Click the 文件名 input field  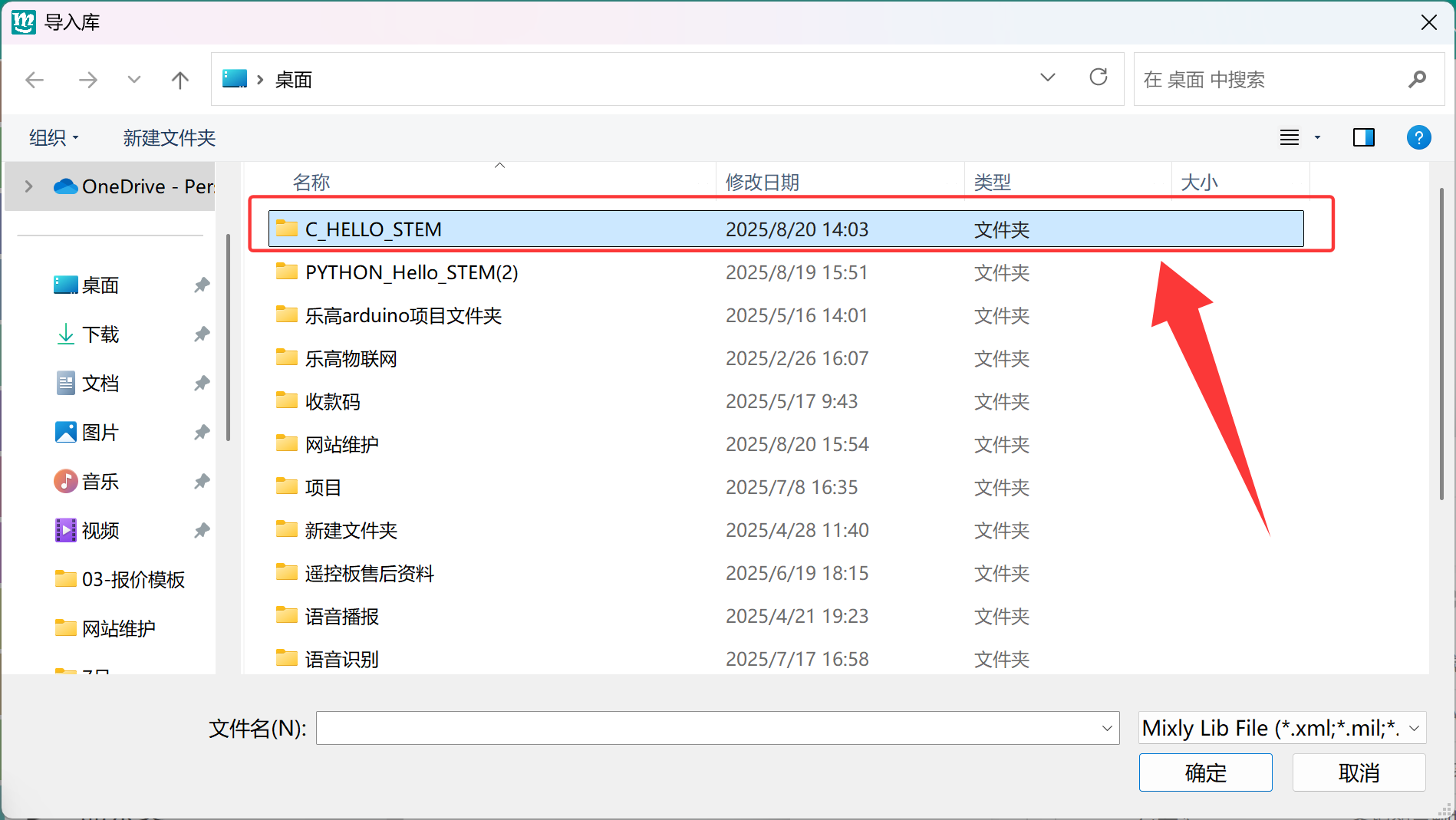pos(707,728)
